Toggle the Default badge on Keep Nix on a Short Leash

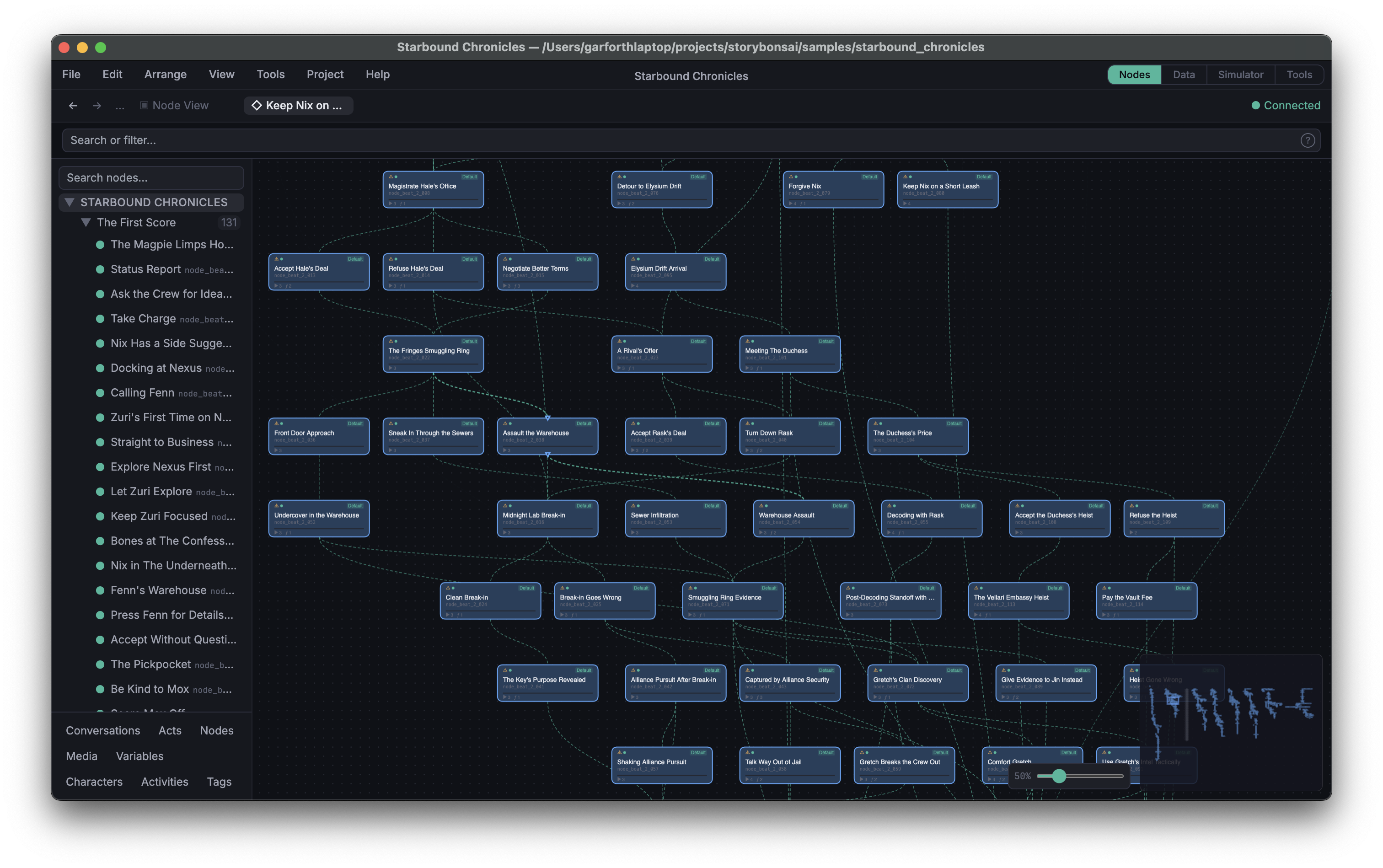pos(983,177)
